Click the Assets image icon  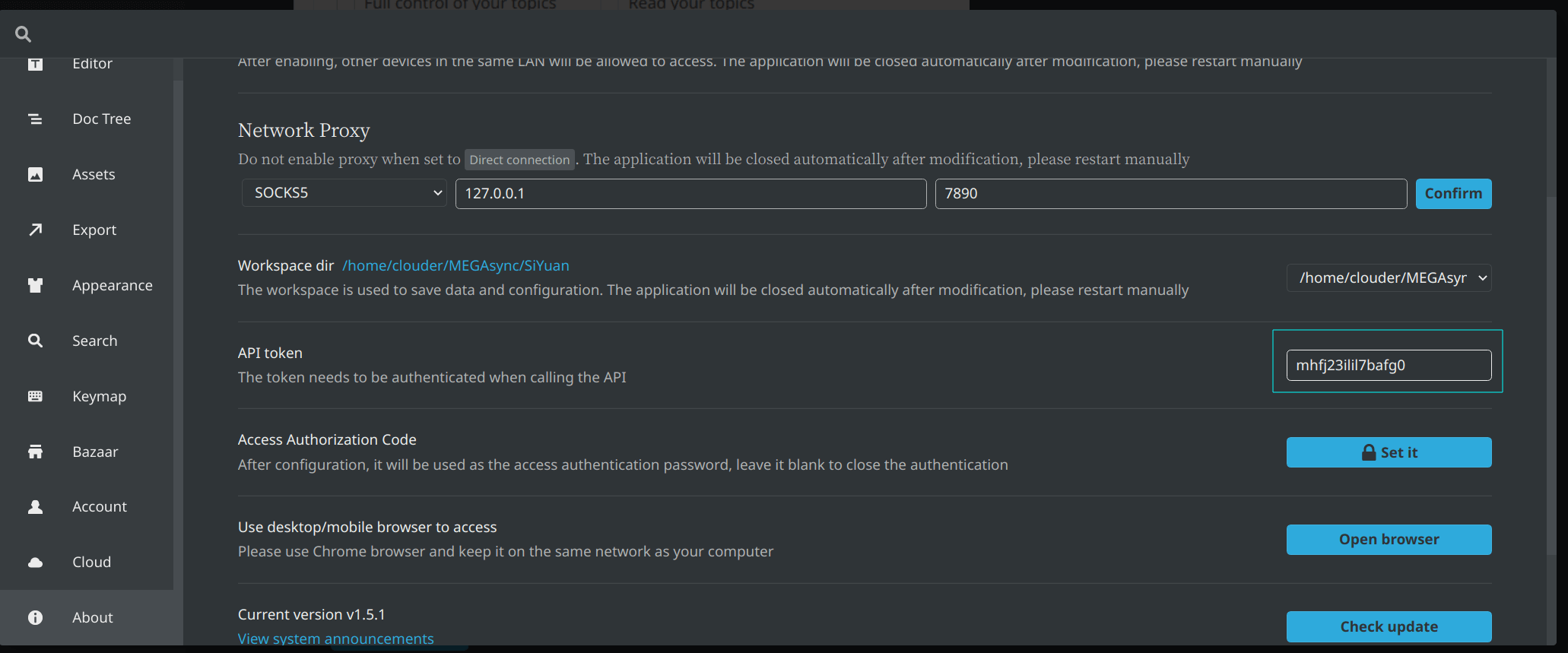tap(35, 174)
